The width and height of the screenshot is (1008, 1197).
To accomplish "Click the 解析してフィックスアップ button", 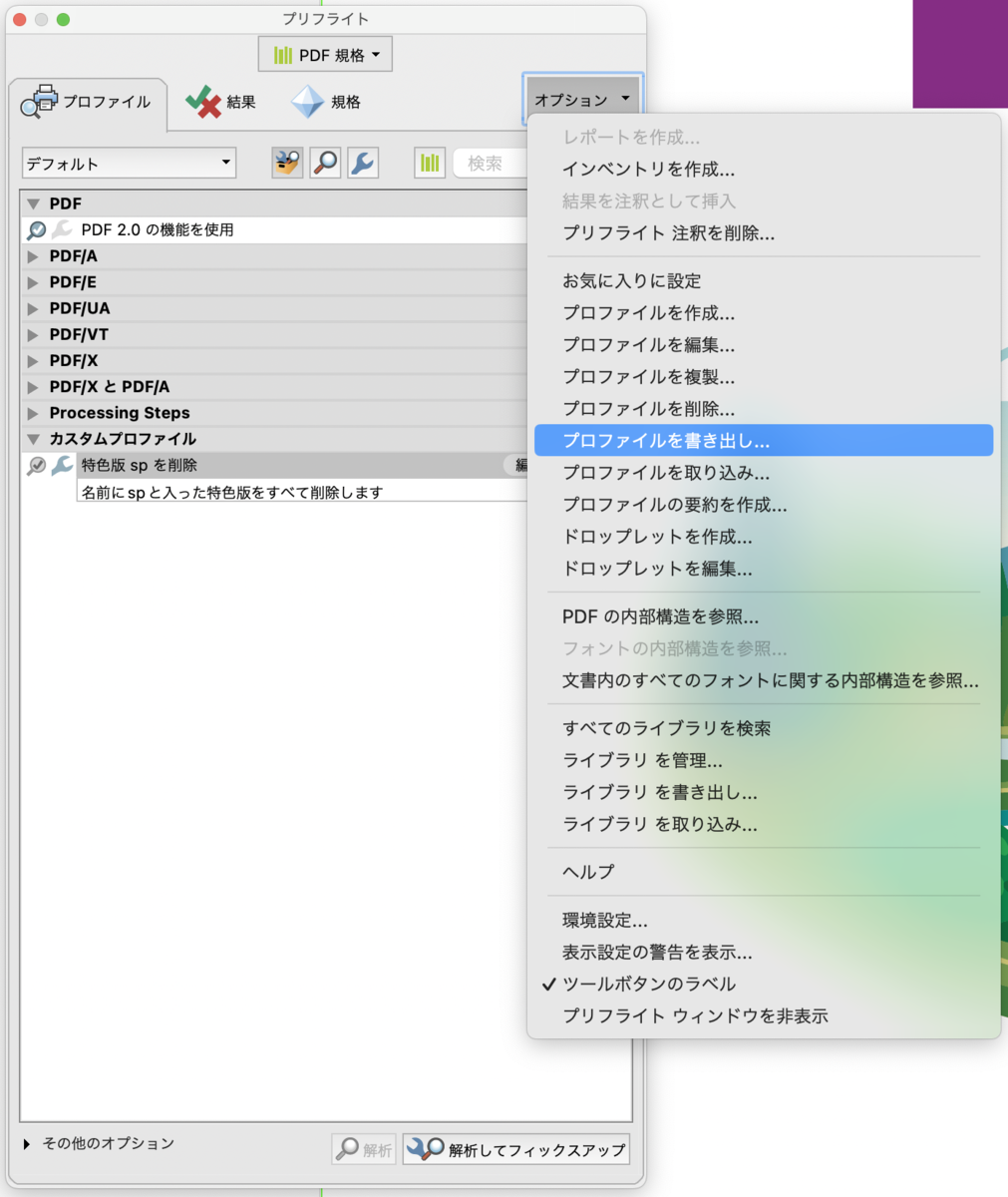I will click(515, 1148).
